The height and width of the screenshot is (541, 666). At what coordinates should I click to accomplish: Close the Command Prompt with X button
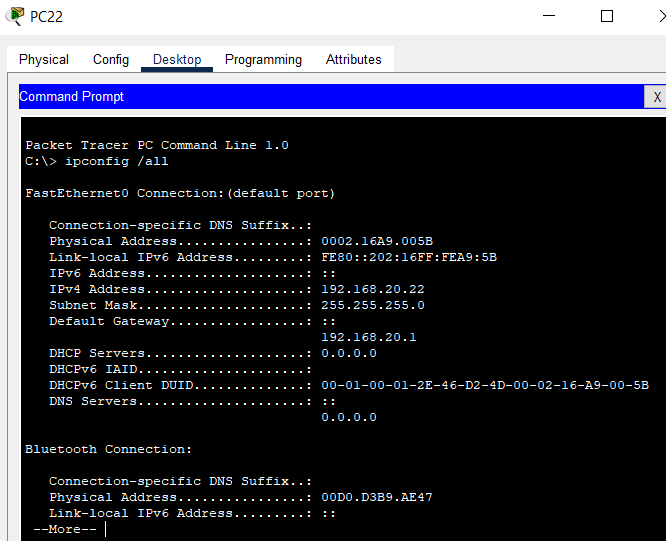[x=656, y=97]
